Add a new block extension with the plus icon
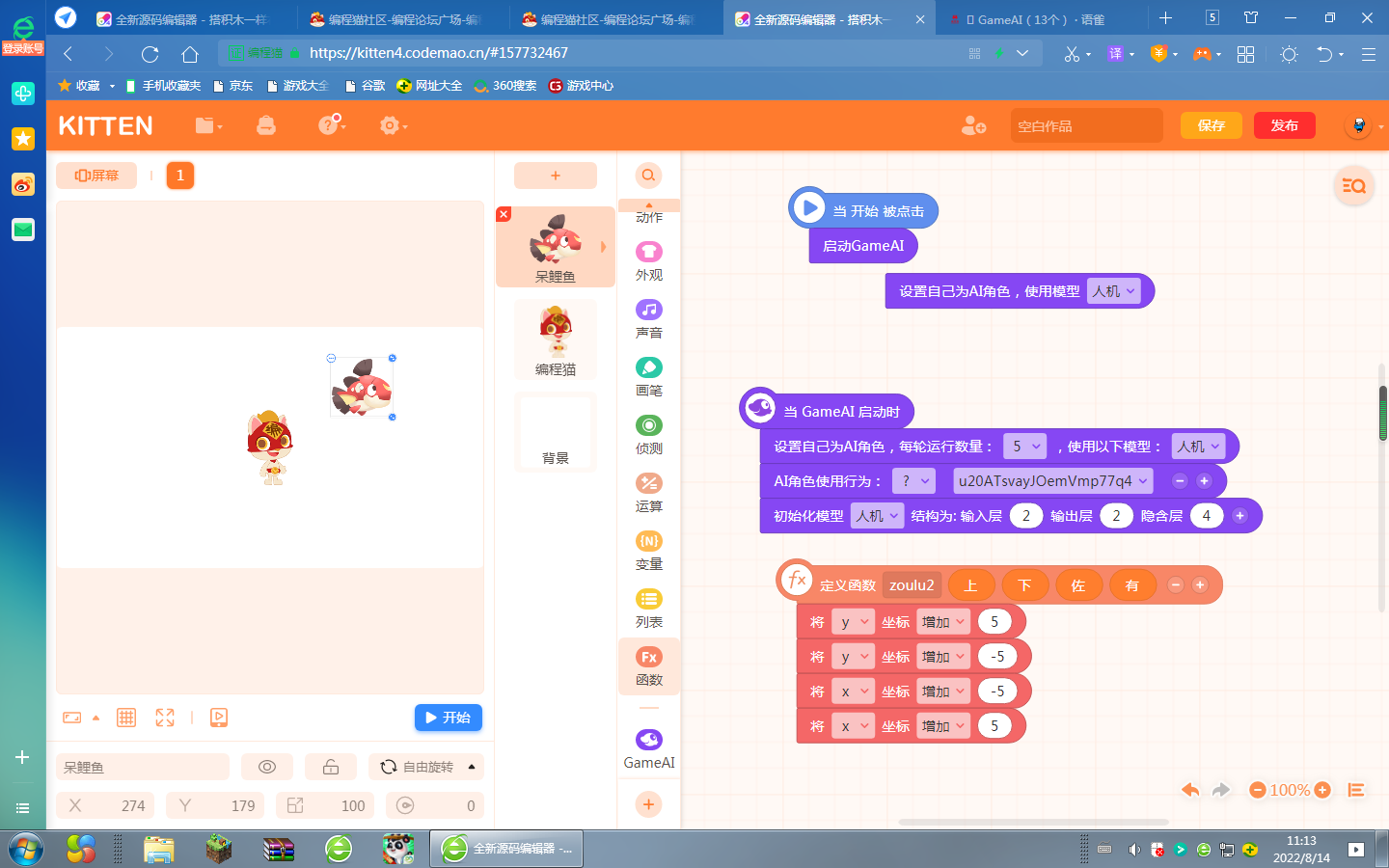Screen dimensions: 1389x868 tap(648, 804)
